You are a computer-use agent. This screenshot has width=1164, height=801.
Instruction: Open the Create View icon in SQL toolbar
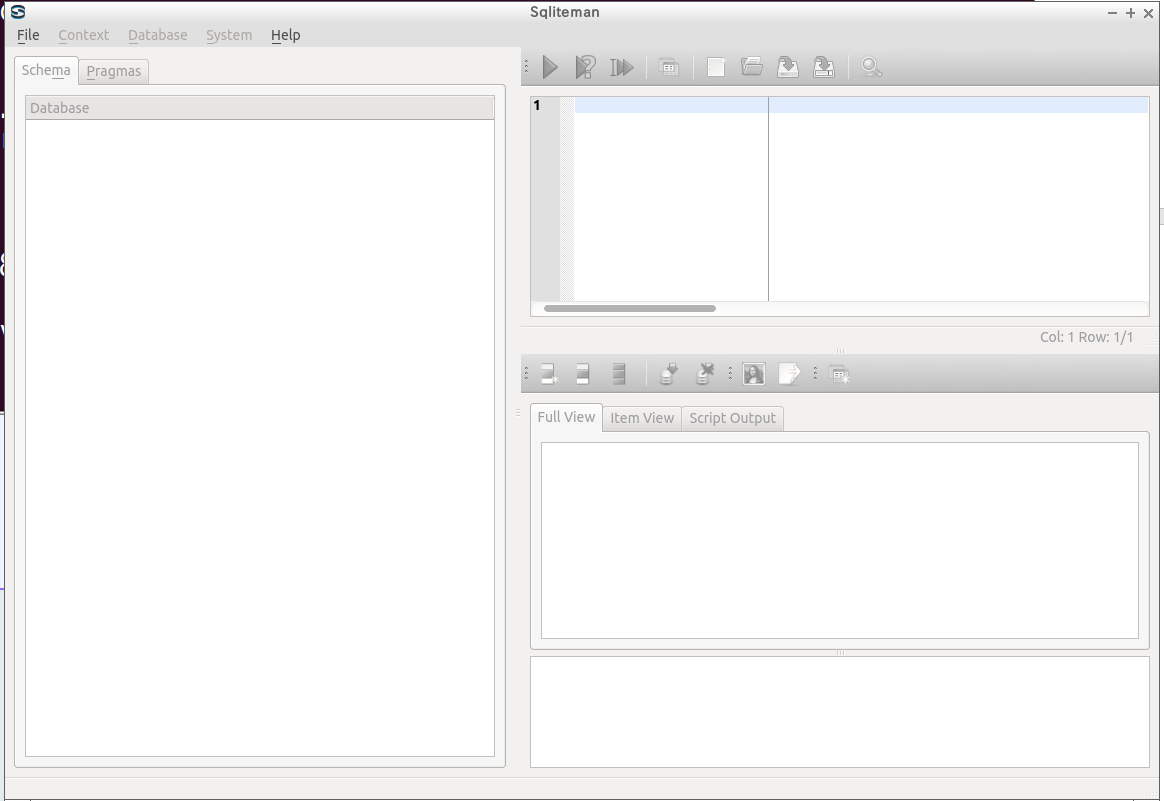coord(669,68)
